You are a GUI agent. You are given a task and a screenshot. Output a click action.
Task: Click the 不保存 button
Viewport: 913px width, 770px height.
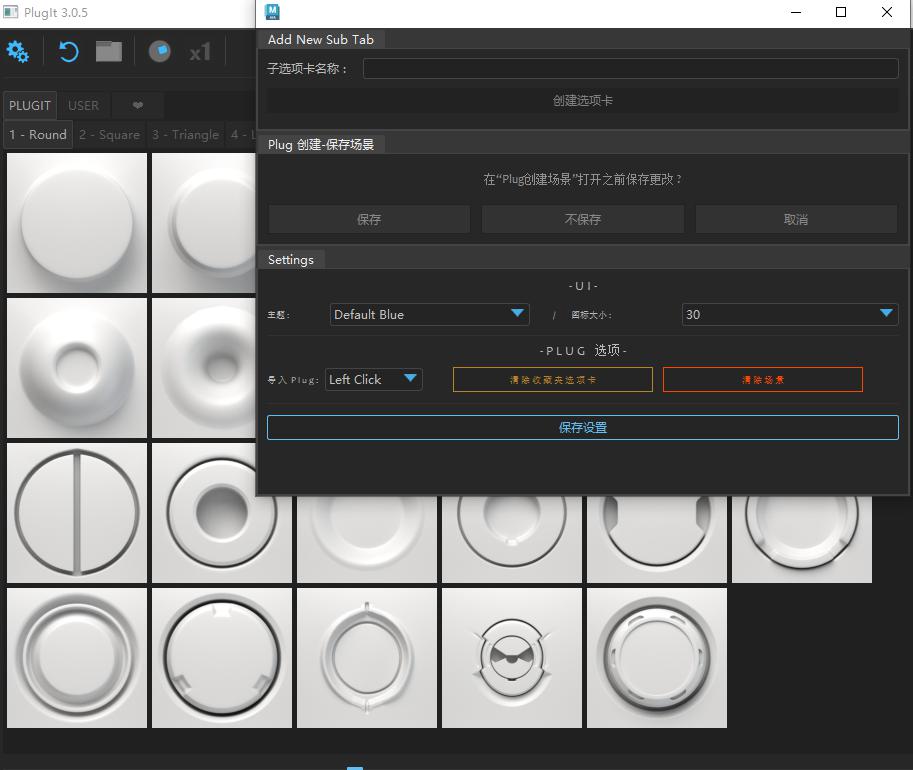tap(582, 219)
